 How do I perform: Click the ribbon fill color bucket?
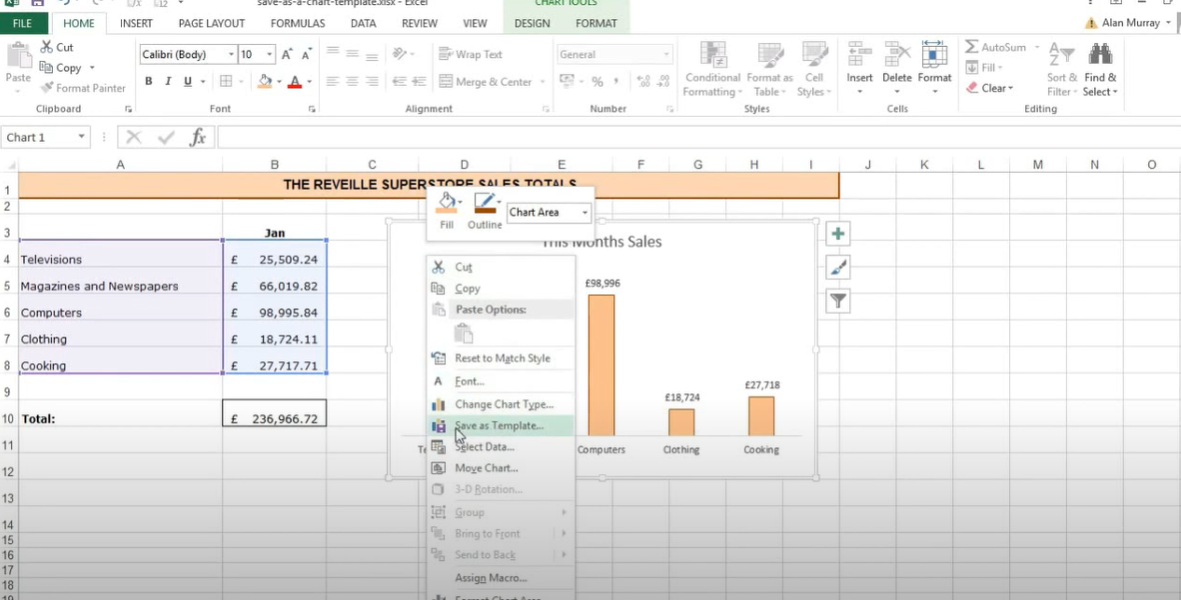point(264,81)
